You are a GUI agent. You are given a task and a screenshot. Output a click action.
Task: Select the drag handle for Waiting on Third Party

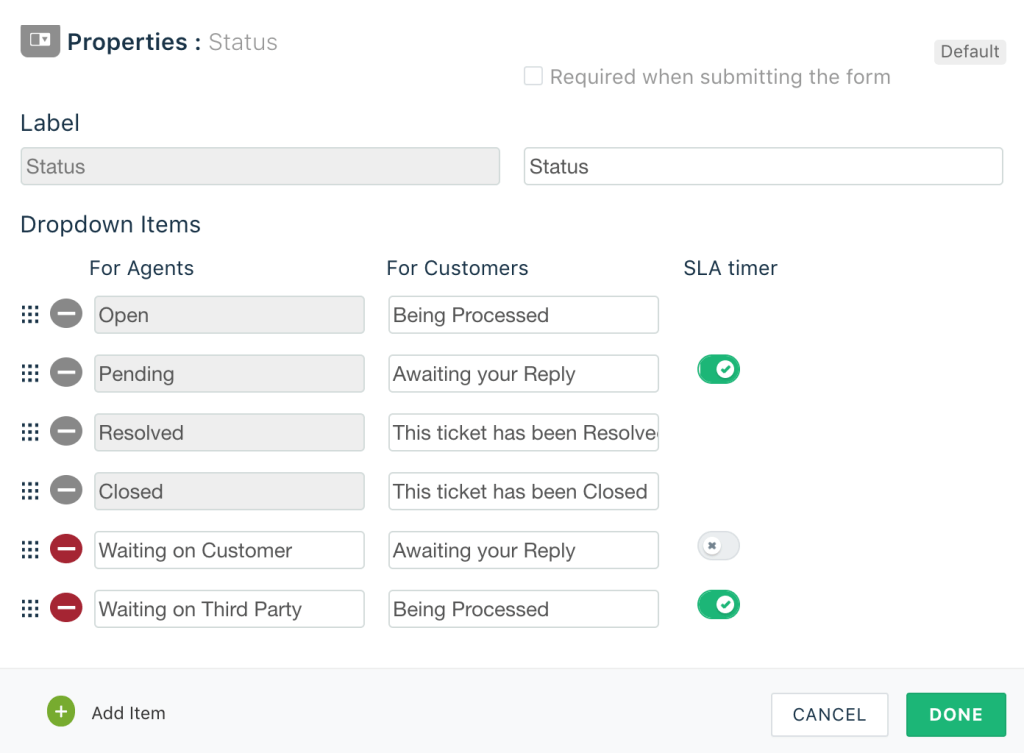[x=30, y=608]
